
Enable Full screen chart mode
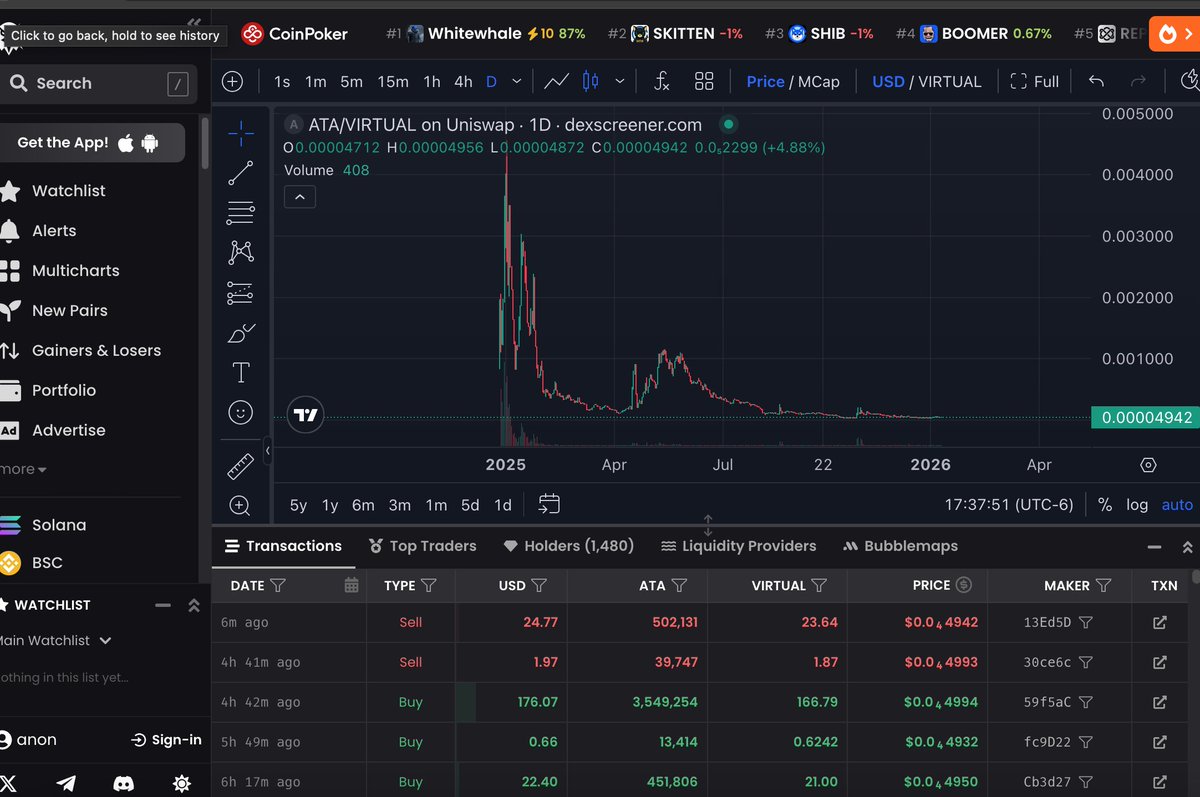(x=1034, y=81)
